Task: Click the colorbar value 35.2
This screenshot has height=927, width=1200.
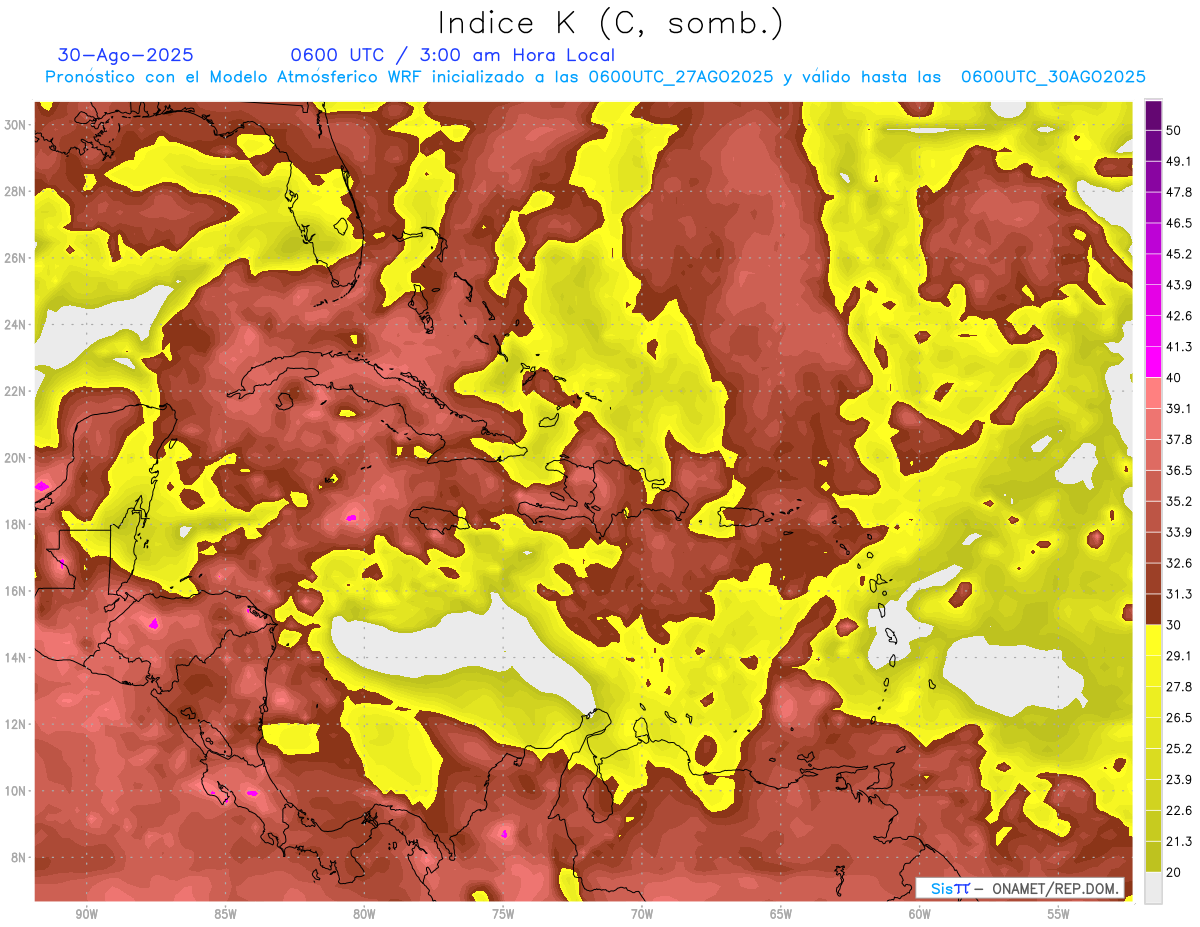Action: pos(1179,501)
